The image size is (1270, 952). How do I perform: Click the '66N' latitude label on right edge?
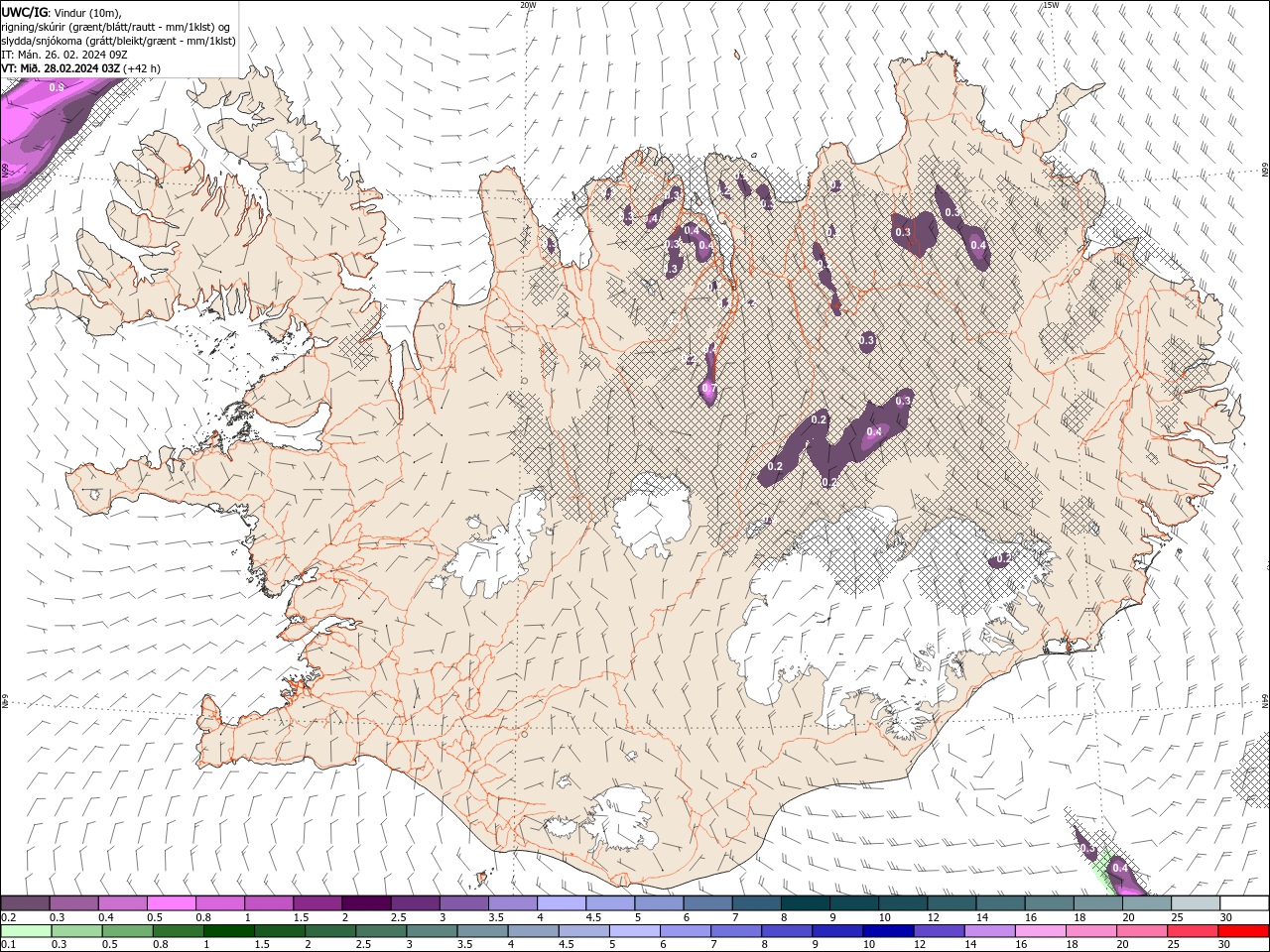coord(1265,171)
